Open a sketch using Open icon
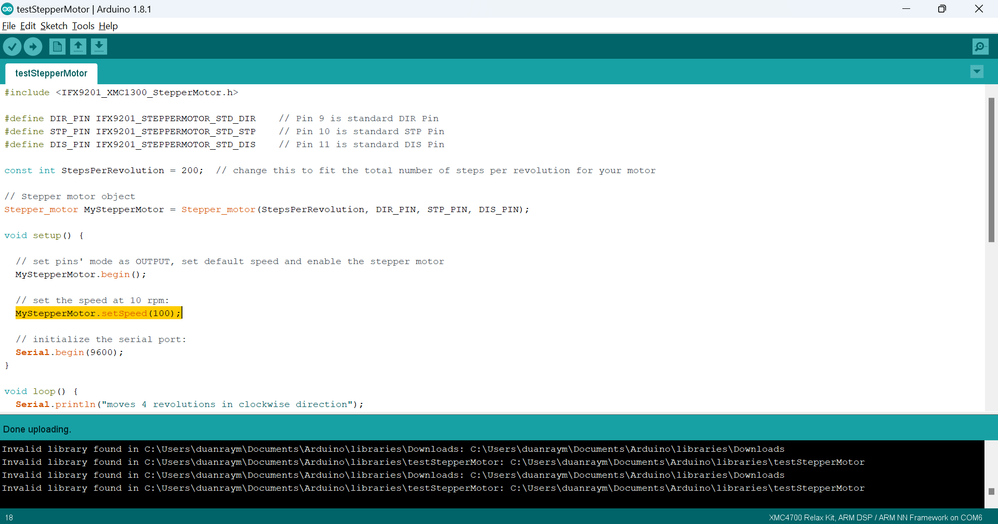998x524 pixels. 78,47
